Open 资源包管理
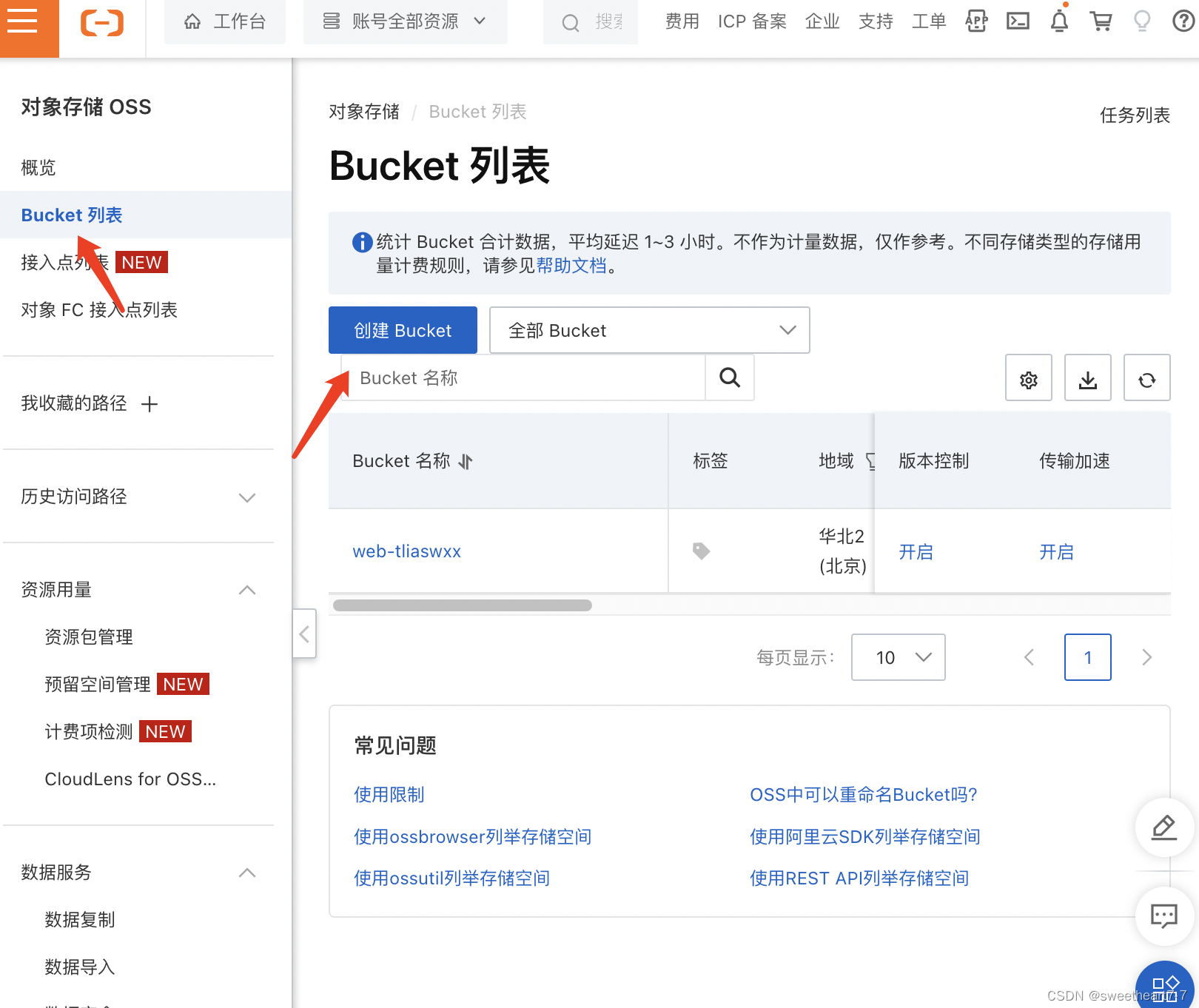 [x=89, y=637]
